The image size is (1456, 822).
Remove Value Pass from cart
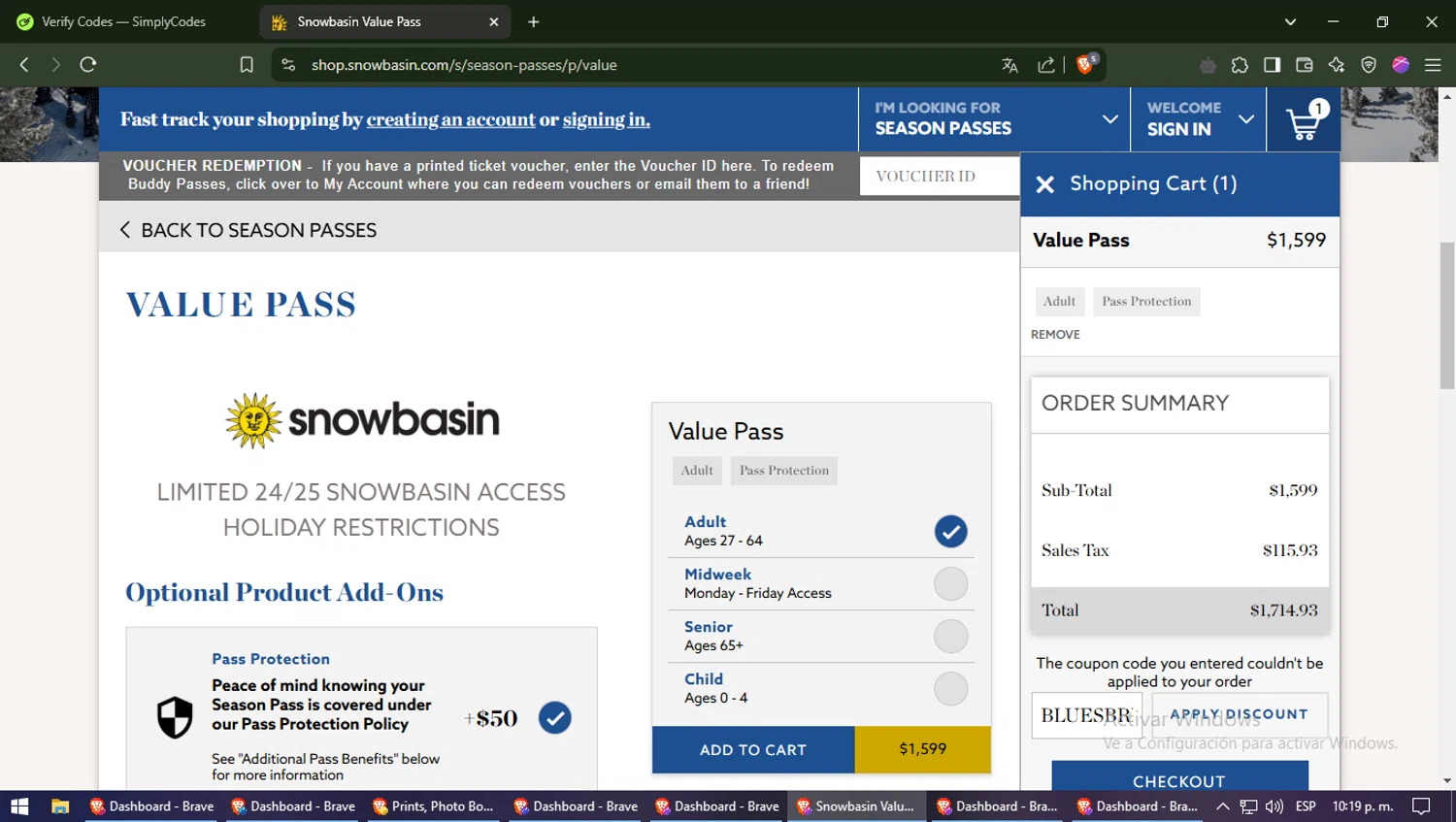1055,335
